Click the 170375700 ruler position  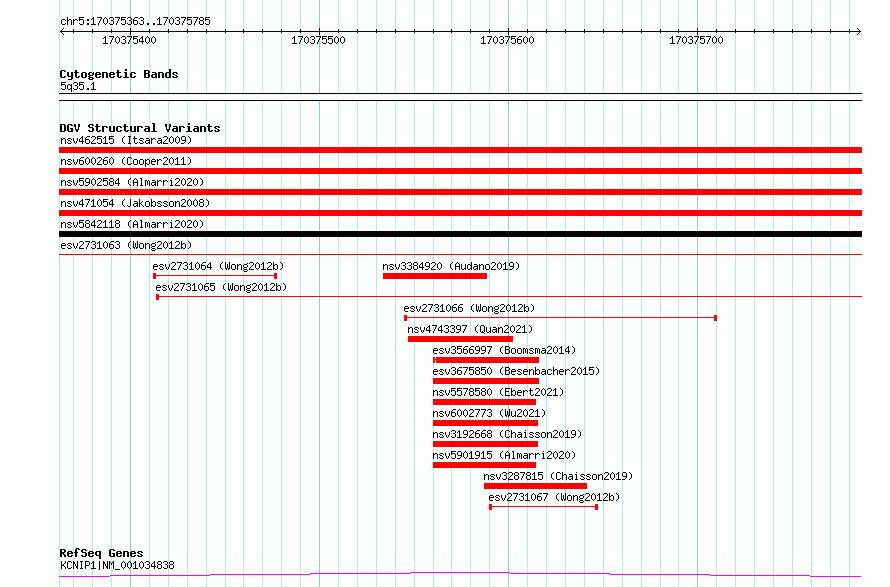tap(696, 40)
